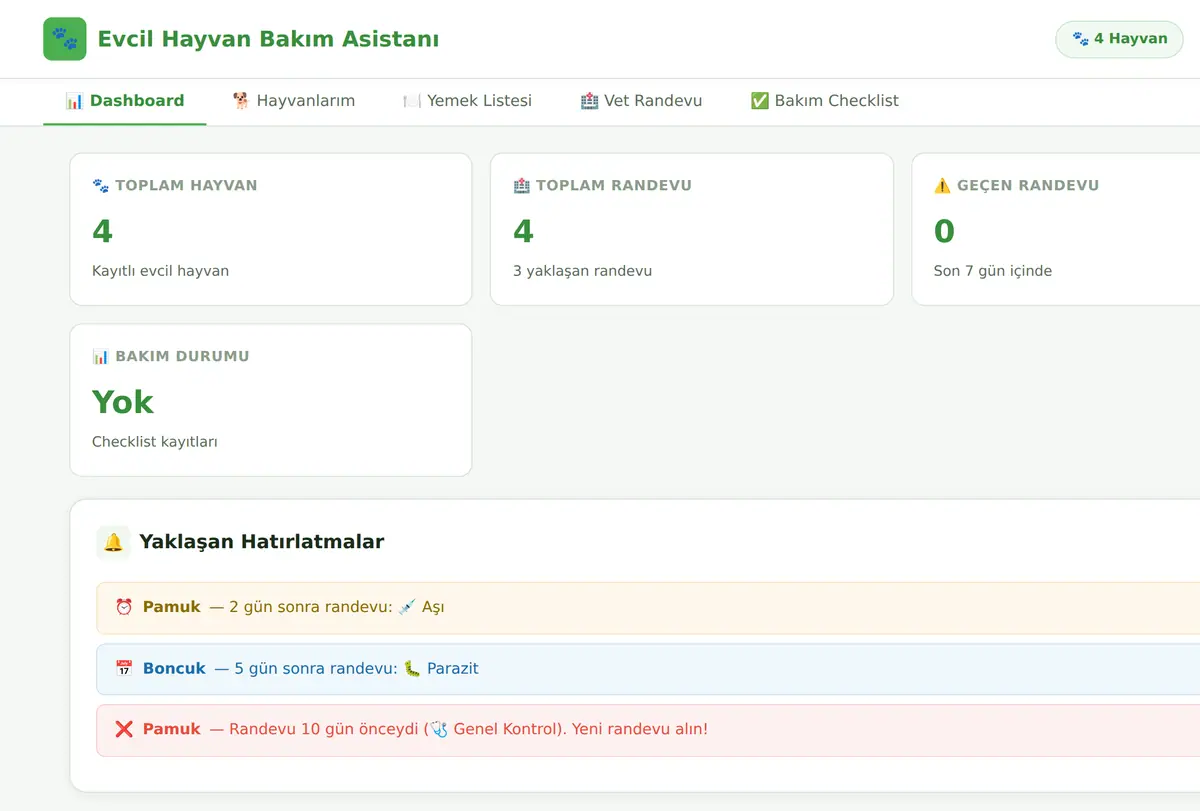Go to the Vet Randevu tab
This screenshot has width=1200, height=811.
tap(641, 101)
